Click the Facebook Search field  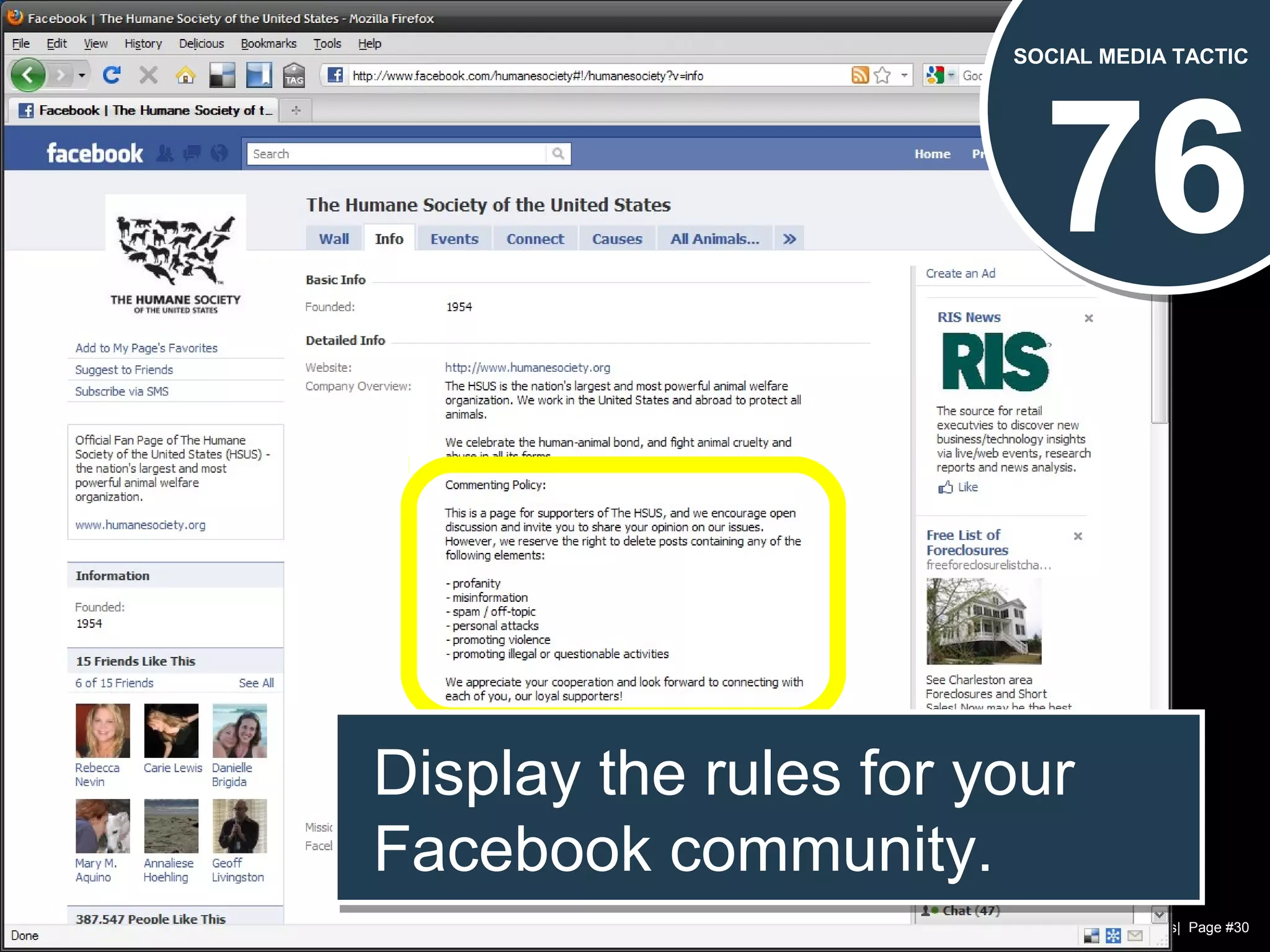[x=397, y=154]
